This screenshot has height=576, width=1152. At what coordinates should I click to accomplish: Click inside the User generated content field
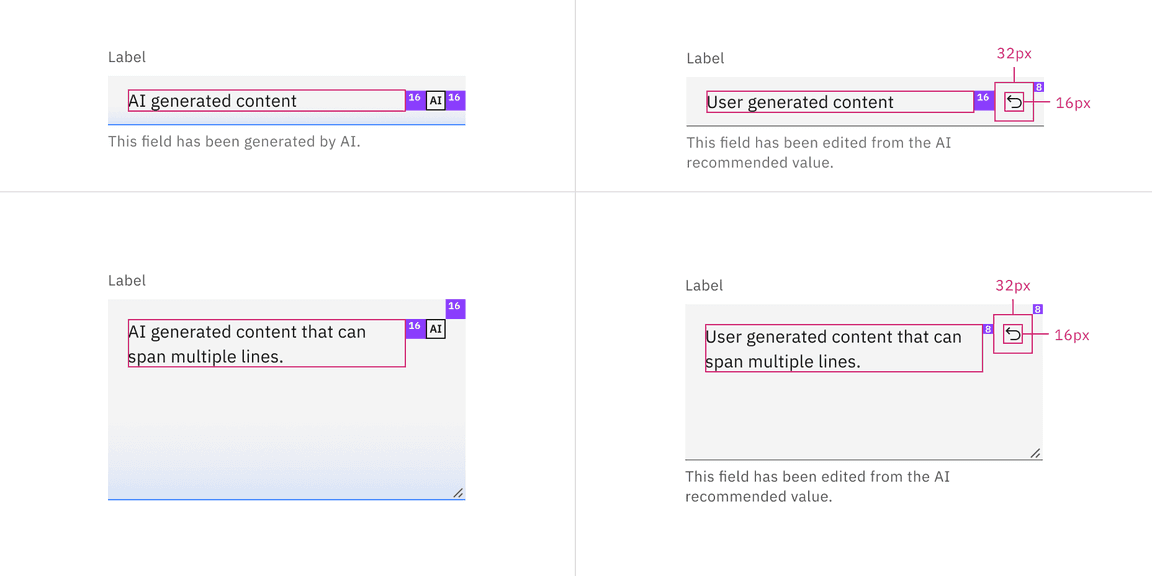(800, 102)
